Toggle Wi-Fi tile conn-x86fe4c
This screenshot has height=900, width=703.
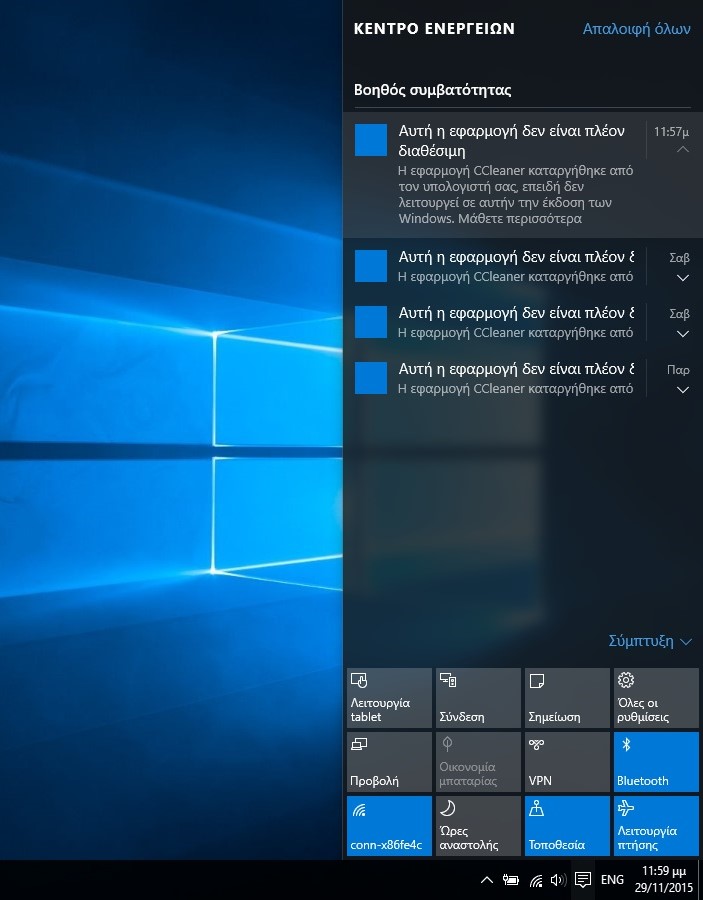[x=389, y=825]
